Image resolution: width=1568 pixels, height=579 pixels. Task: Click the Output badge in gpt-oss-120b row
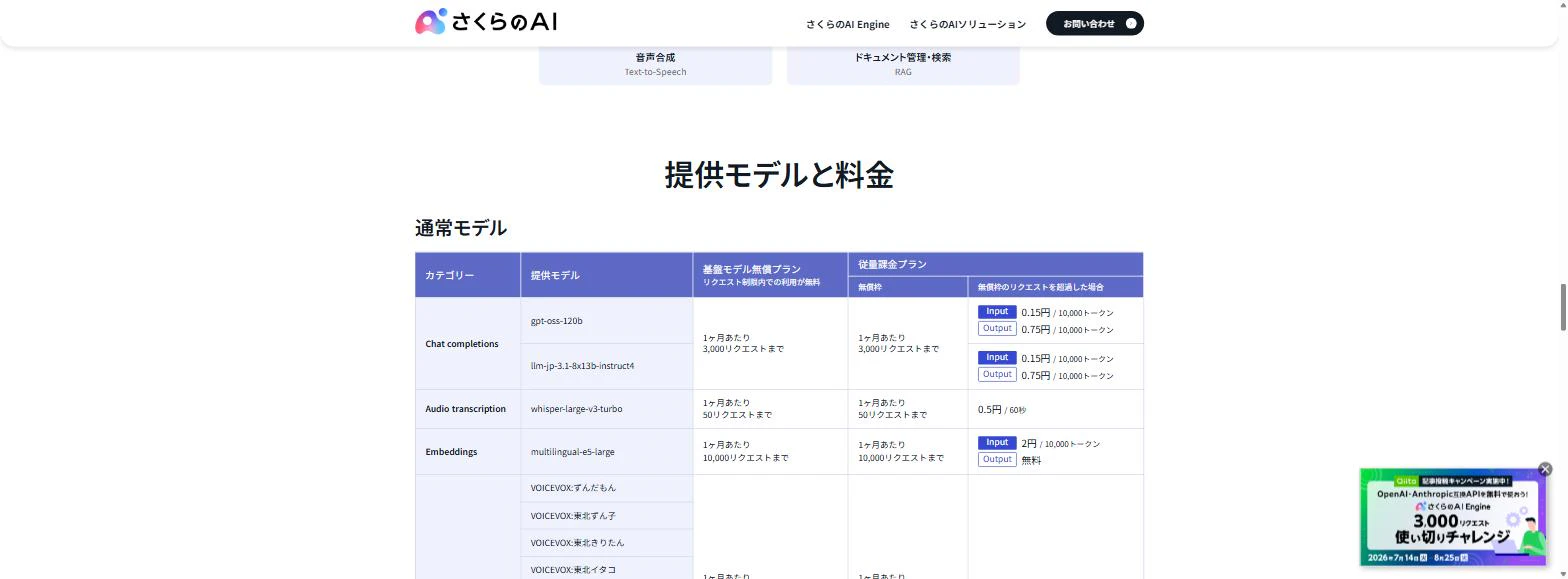point(997,328)
